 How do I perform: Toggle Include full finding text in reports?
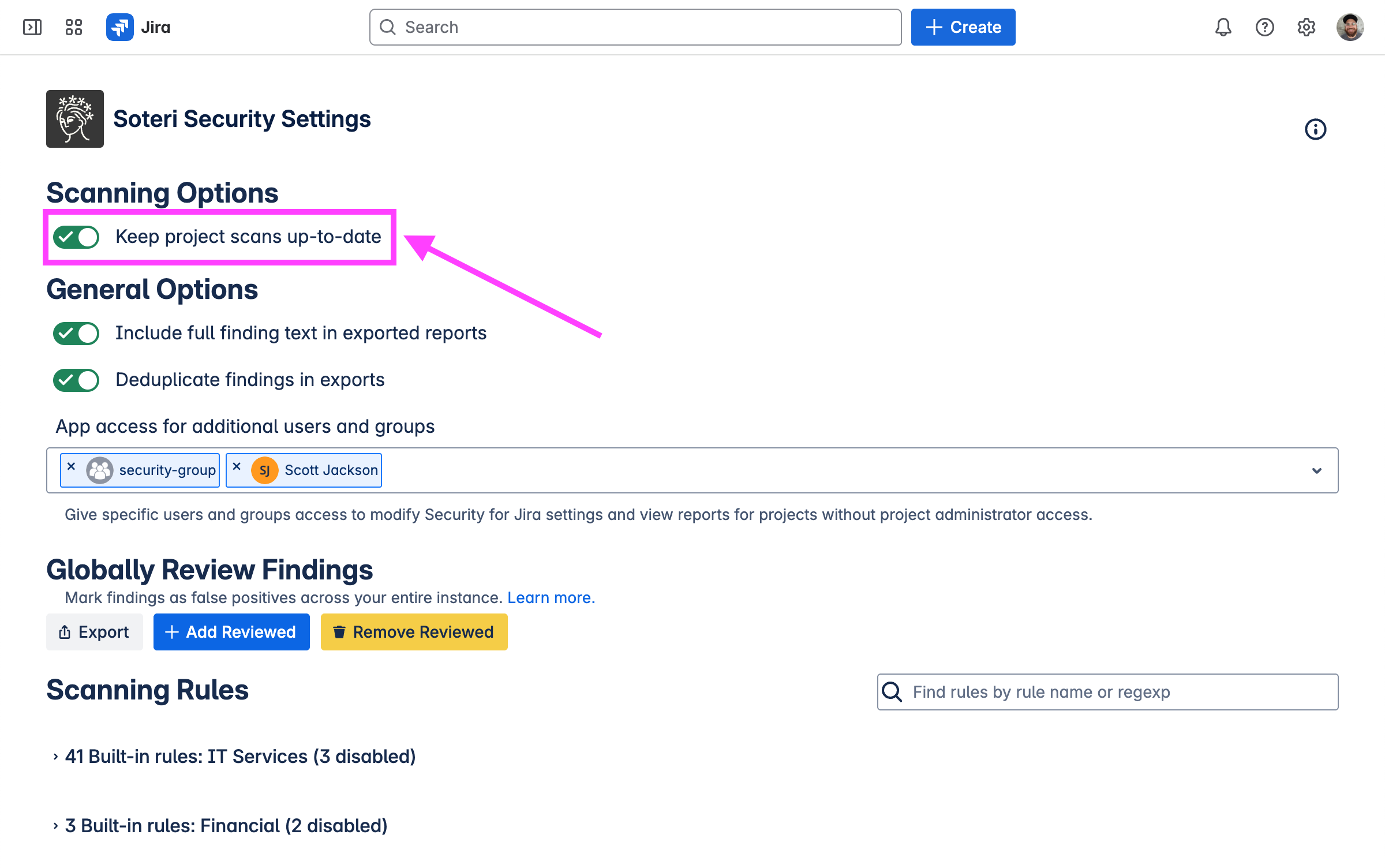[x=76, y=334]
